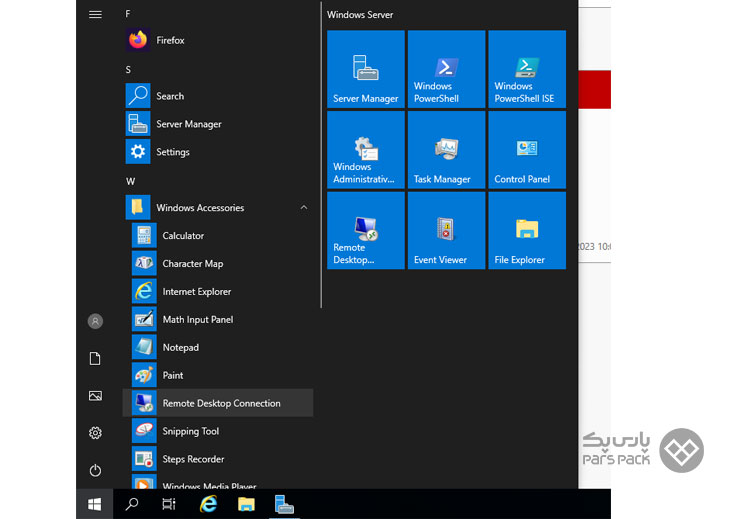
Task: Launch Calculator from Windows Accessories
Action: pyautogui.click(x=218, y=236)
